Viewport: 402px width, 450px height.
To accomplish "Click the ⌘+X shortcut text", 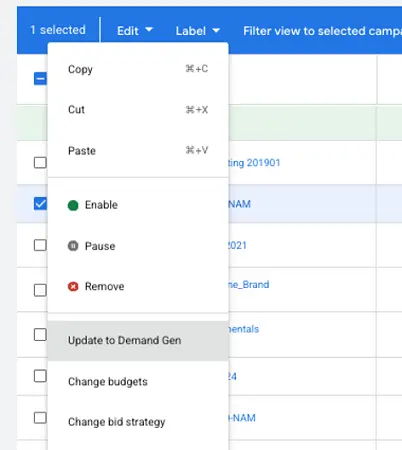I will coord(197,110).
